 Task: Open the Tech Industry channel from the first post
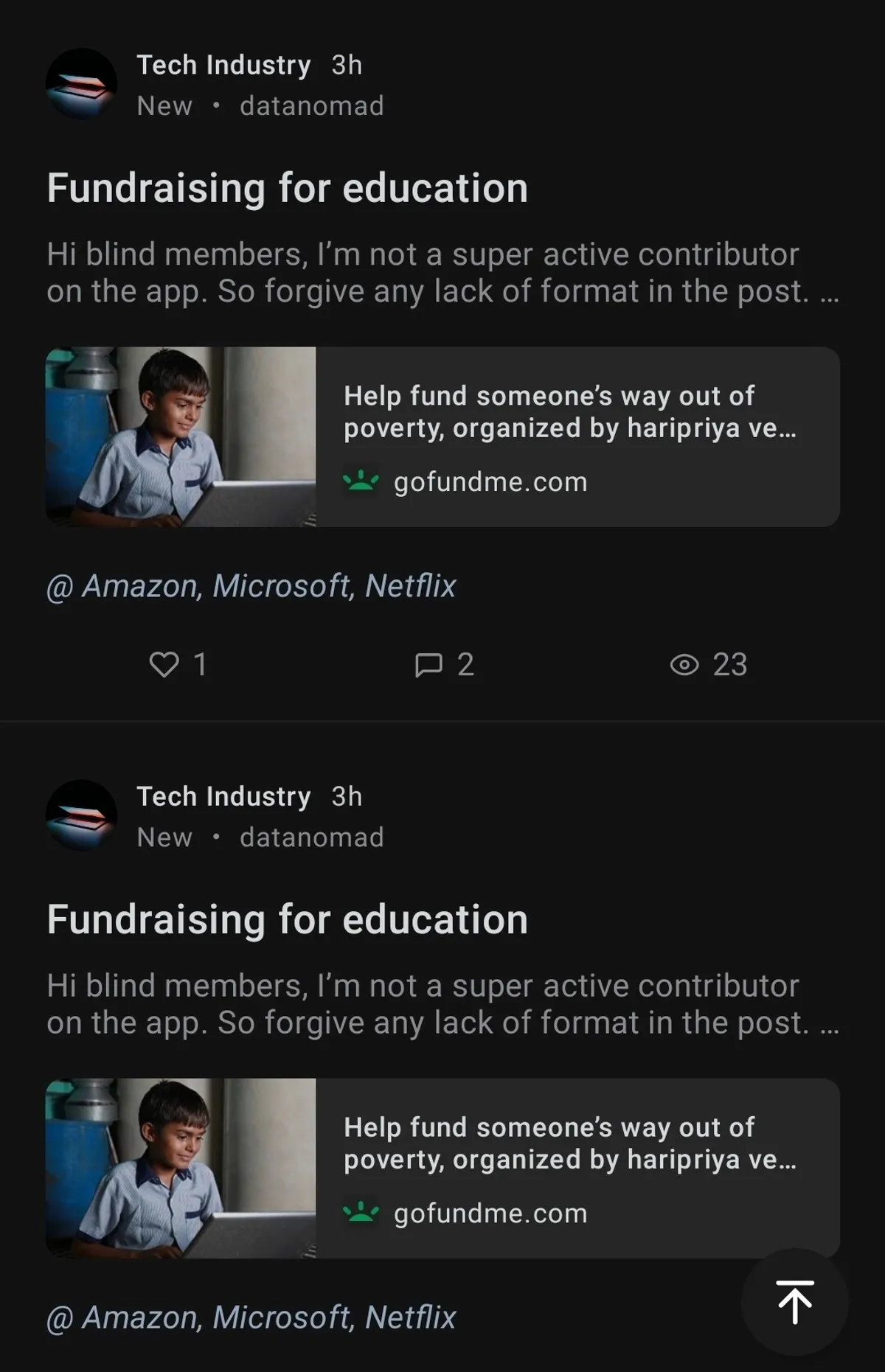(223, 65)
